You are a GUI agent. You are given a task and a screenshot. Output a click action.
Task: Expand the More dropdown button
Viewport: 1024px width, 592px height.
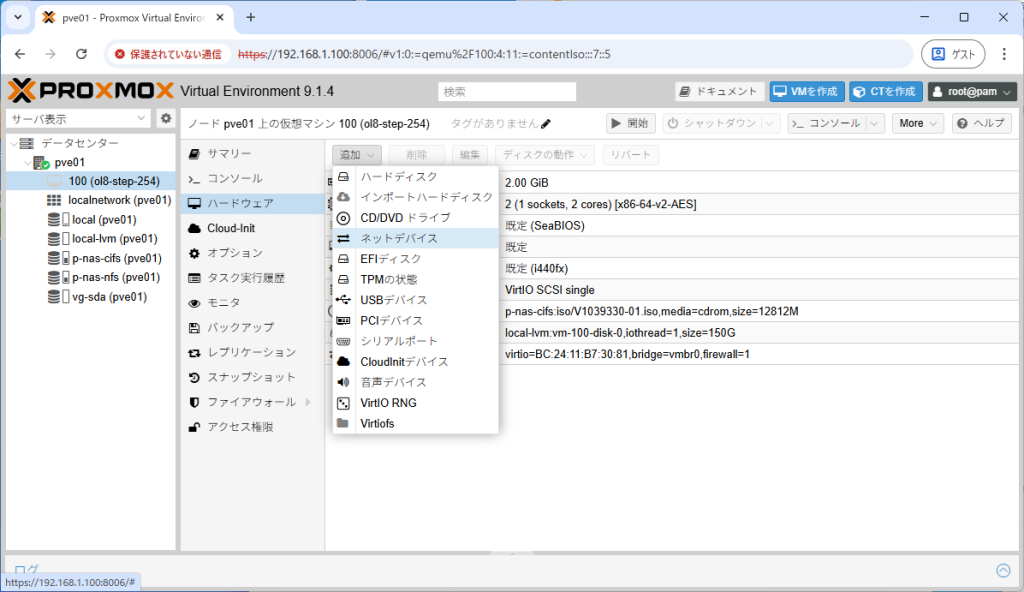click(x=917, y=123)
